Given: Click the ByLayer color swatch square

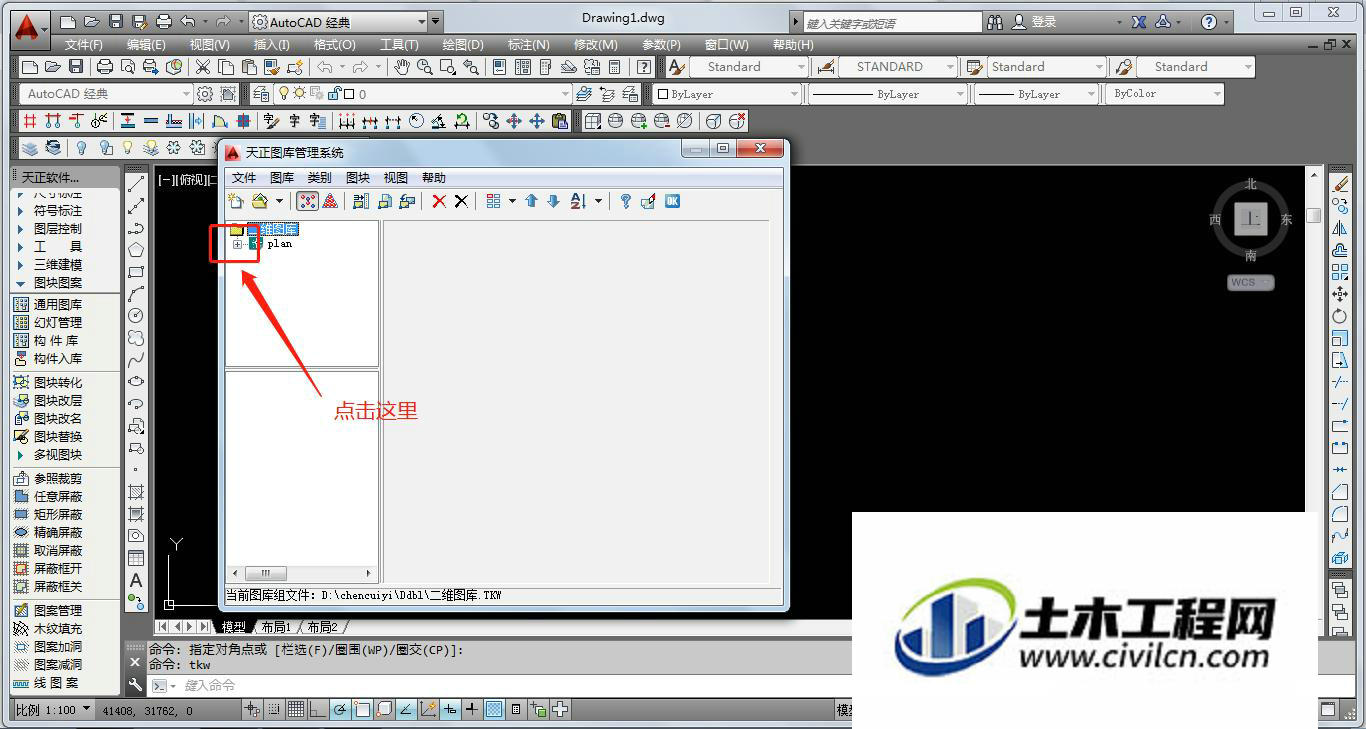Looking at the screenshot, I should pyautogui.click(x=662, y=94).
